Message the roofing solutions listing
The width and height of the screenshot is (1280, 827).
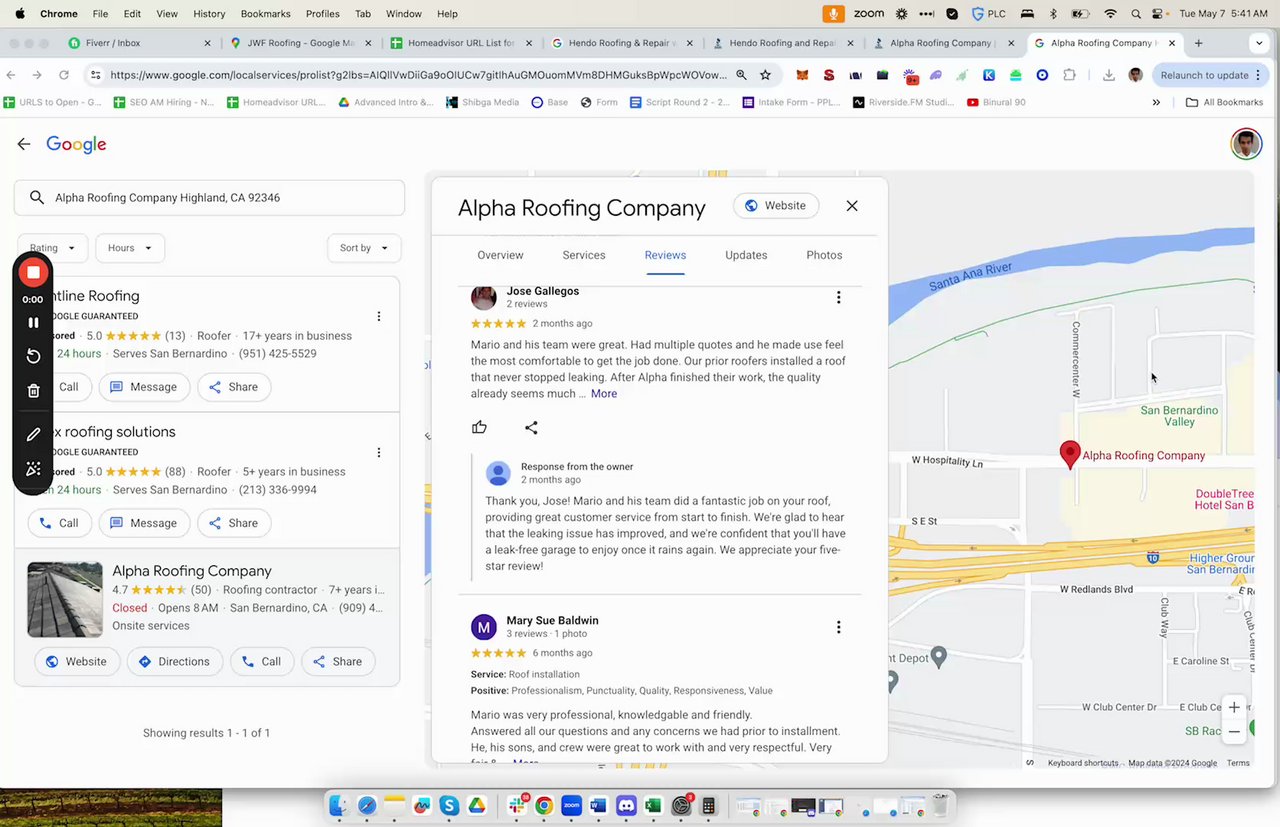pyautogui.click(x=144, y=523)
